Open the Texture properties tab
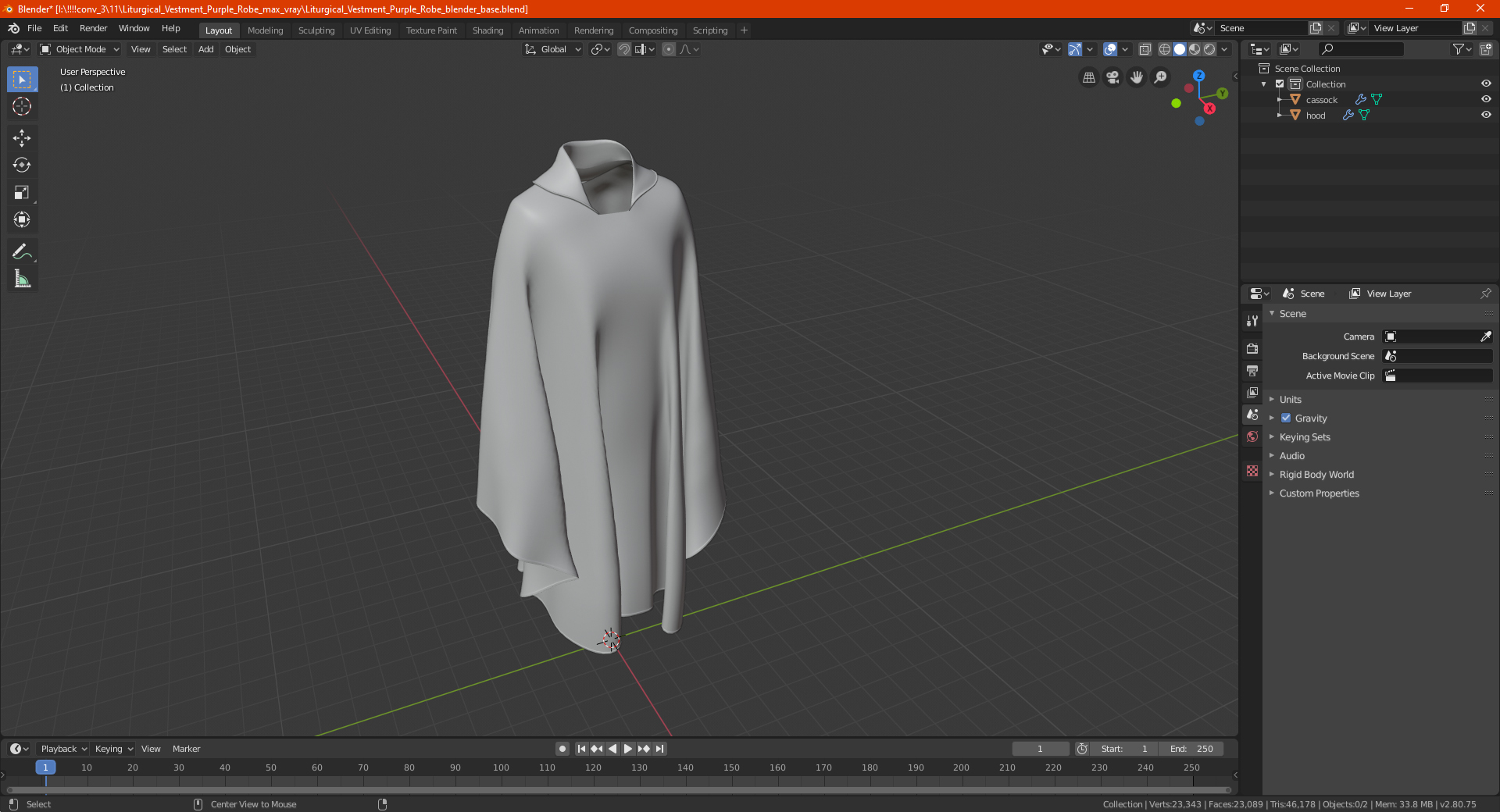 point(1252,471)
